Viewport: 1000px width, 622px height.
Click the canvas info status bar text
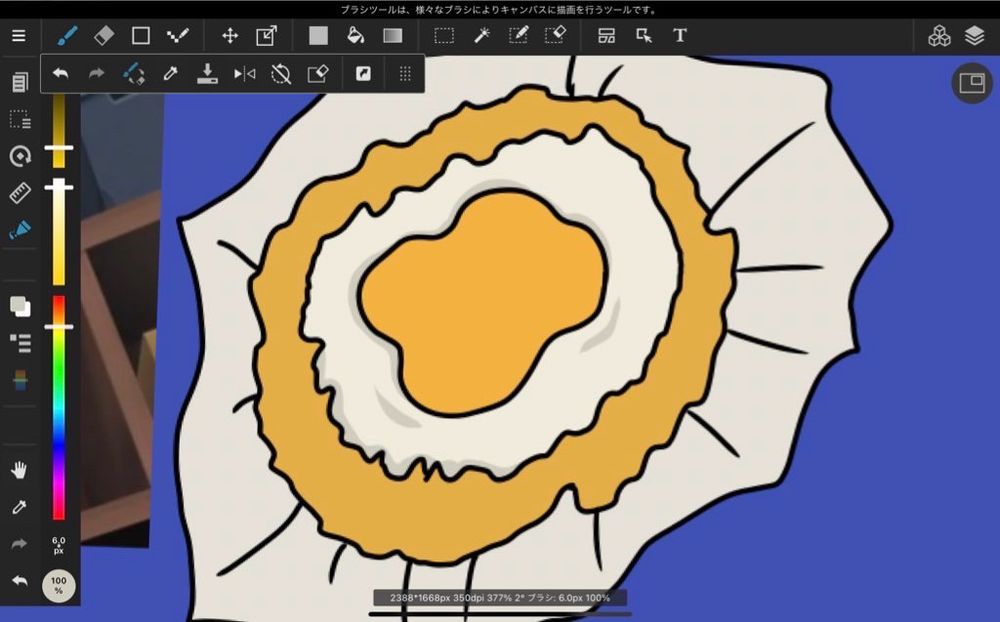click(500, 598)
